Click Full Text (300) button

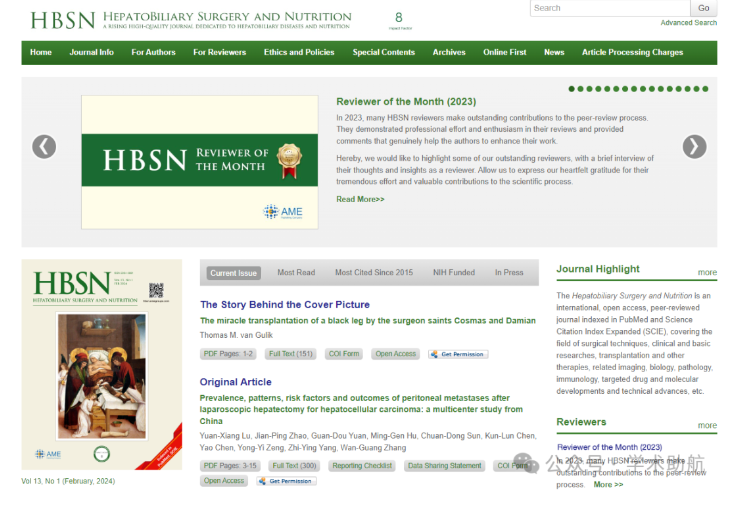pos(294,465)
